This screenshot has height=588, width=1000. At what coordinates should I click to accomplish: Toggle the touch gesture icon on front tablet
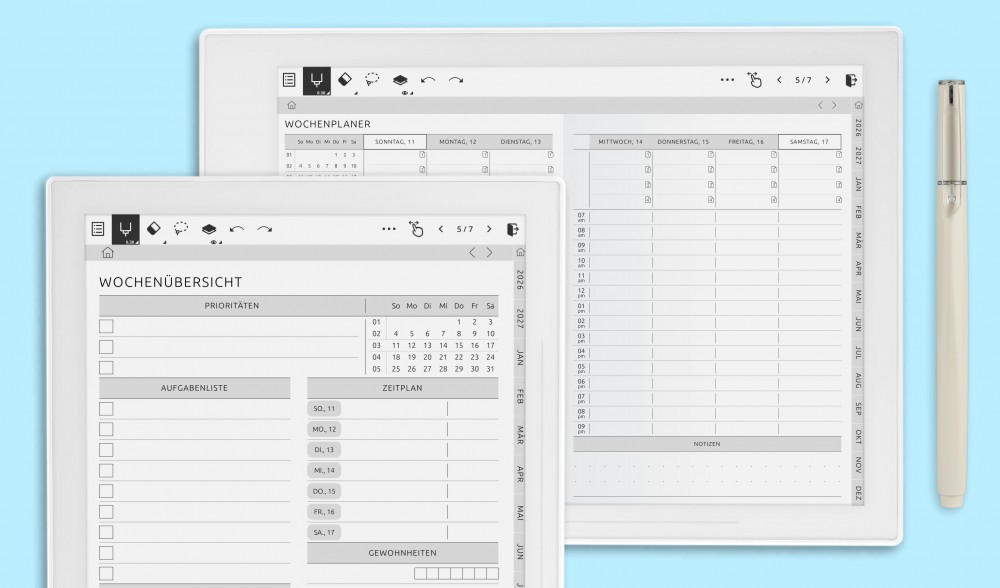416,229
